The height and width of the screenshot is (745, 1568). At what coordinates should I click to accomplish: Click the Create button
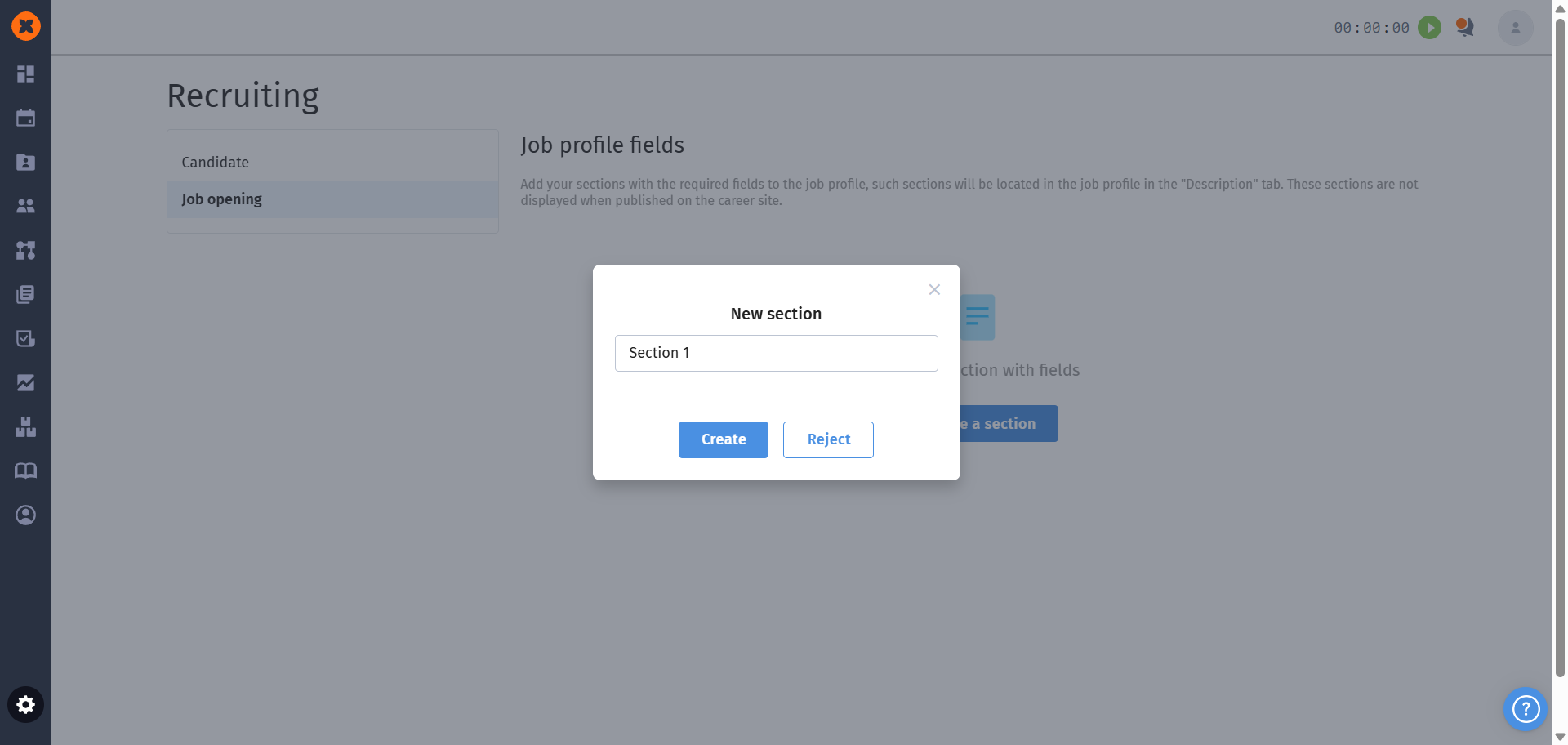(x=724, y=439)
